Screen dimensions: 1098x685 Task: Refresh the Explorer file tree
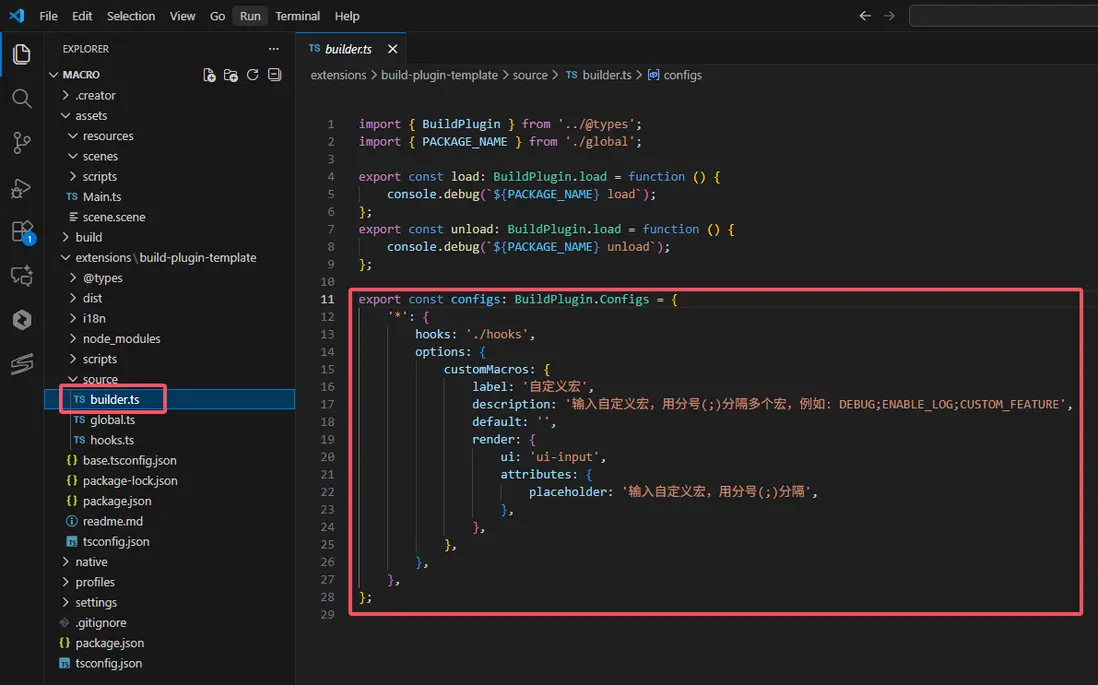(253, 75)
